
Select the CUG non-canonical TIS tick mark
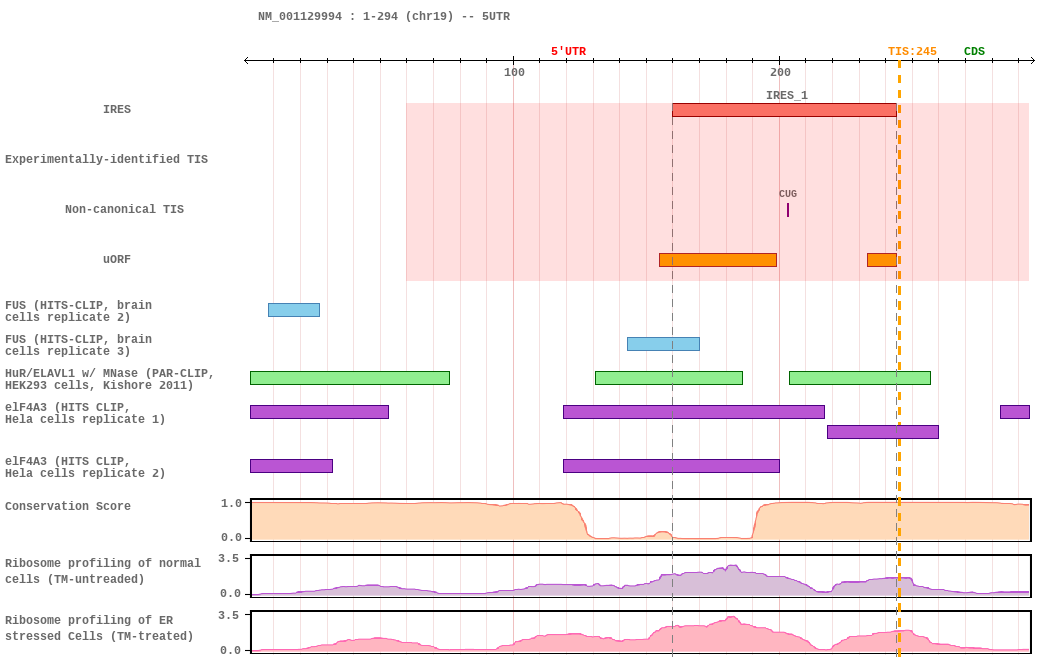pos(788,210)
